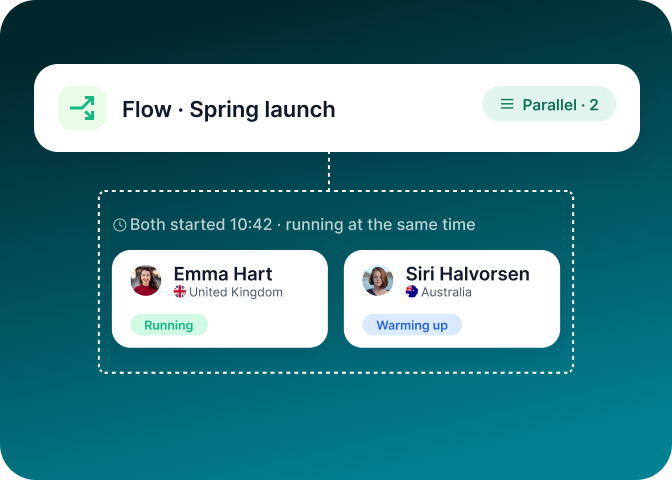
Task: Click the green flow split-arrows icon
Action: (82, 108)
